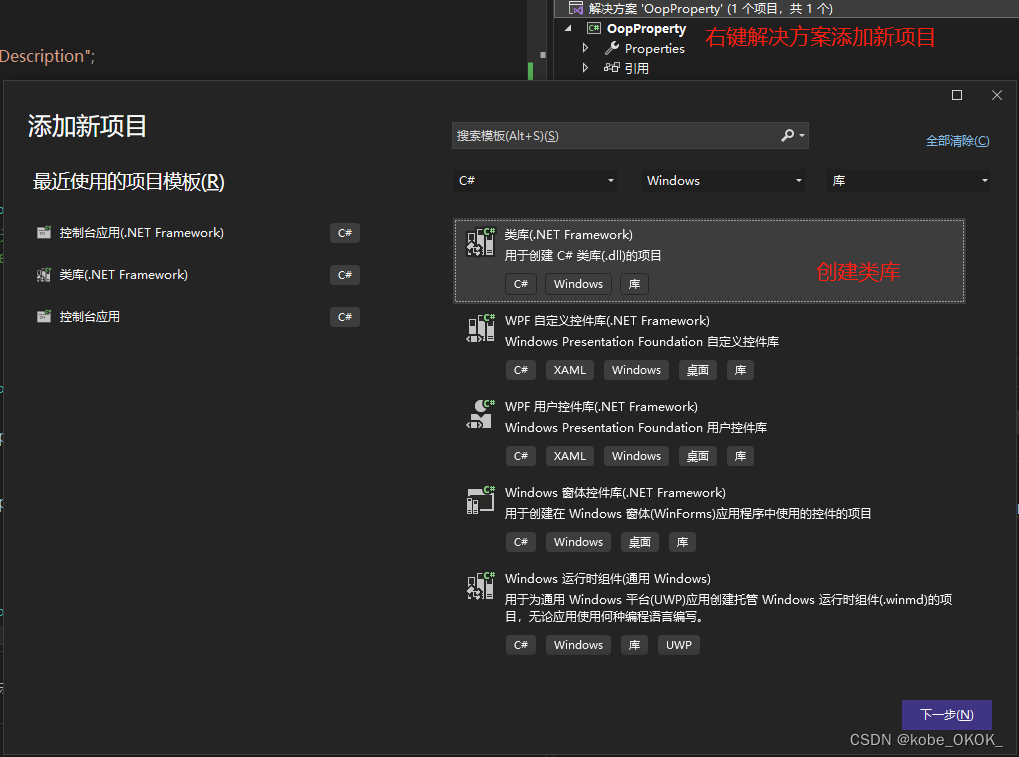Click the 下一步(N) button
This screenshot has height=757, width=1019.
pyautogui.click(x=947, y=715)
